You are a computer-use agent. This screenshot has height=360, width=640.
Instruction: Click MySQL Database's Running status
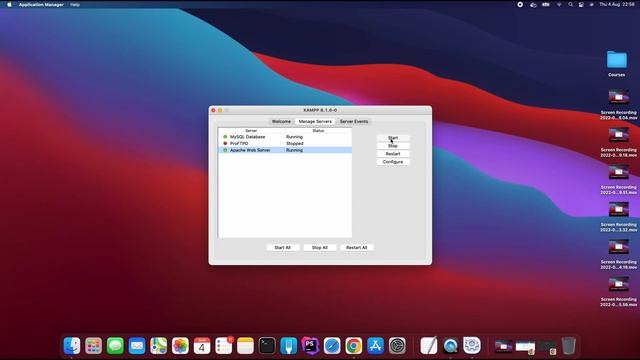pos(294,137)
